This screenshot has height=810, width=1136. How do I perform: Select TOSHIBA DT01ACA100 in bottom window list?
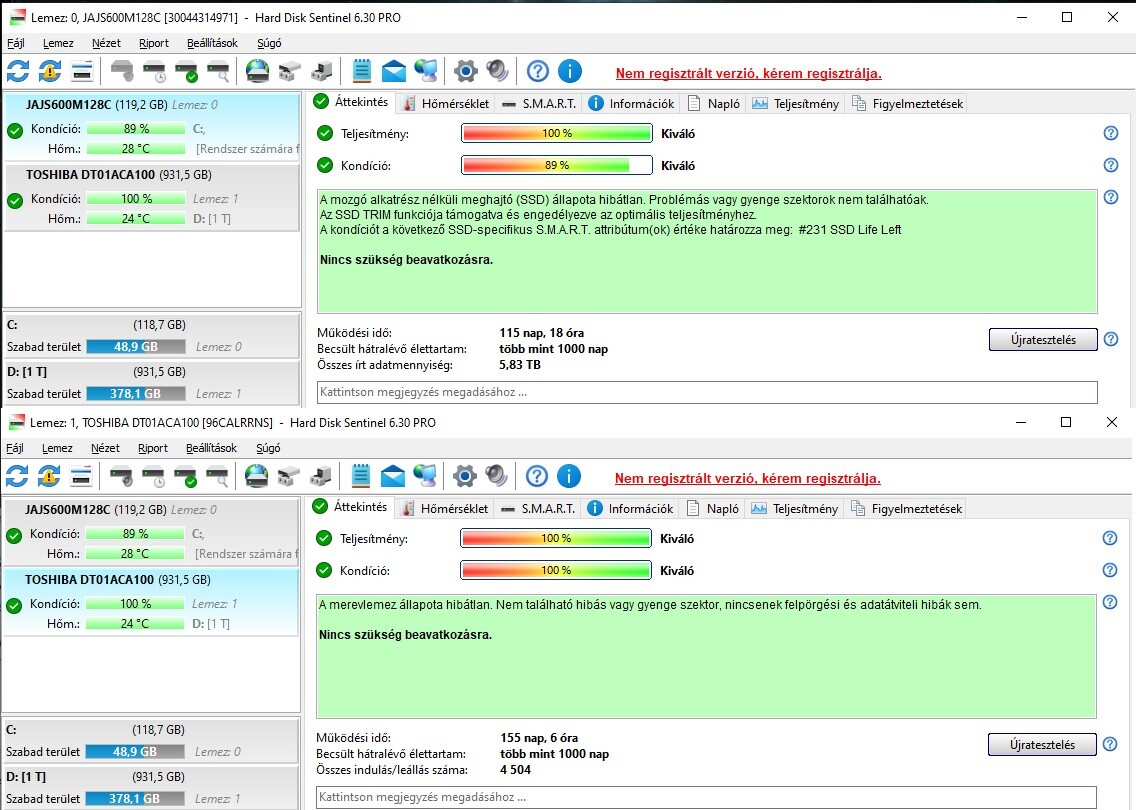(x=151, y=602)
